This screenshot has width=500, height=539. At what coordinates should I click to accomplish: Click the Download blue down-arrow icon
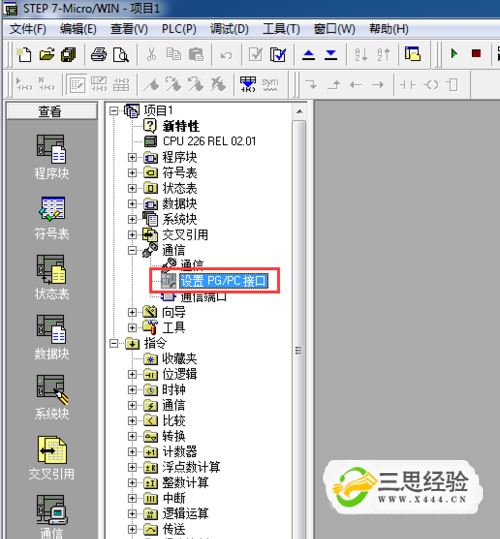[331, 54]
